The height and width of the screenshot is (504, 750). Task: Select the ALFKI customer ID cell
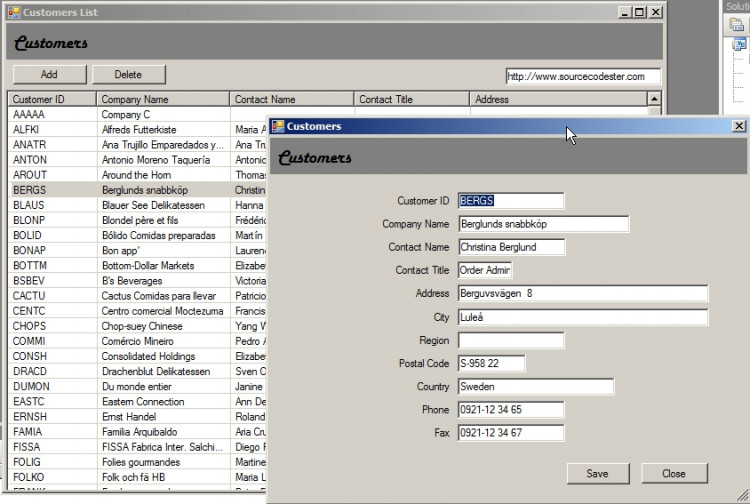[x=53, y=130]
